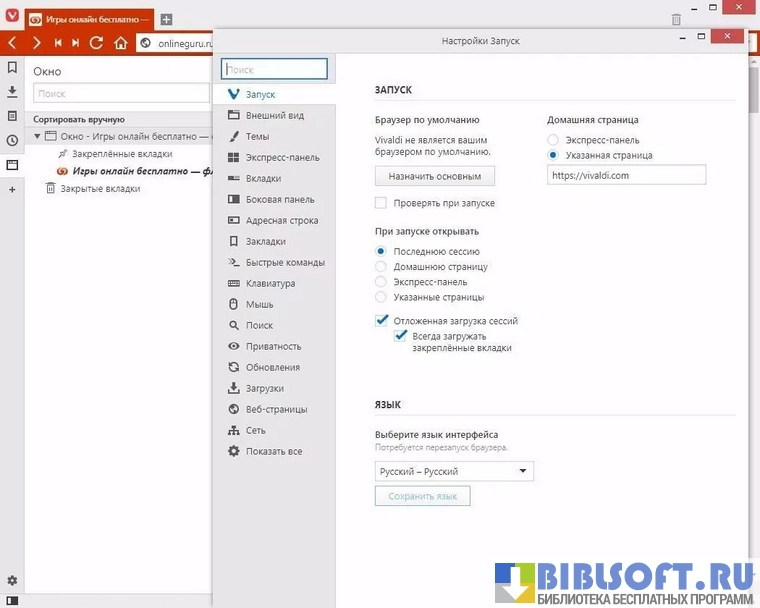Image resolution: width=760 pixels, height=608 pixels.
Task: Click the settings gear in bottom corner
Action: click(12, 581)
